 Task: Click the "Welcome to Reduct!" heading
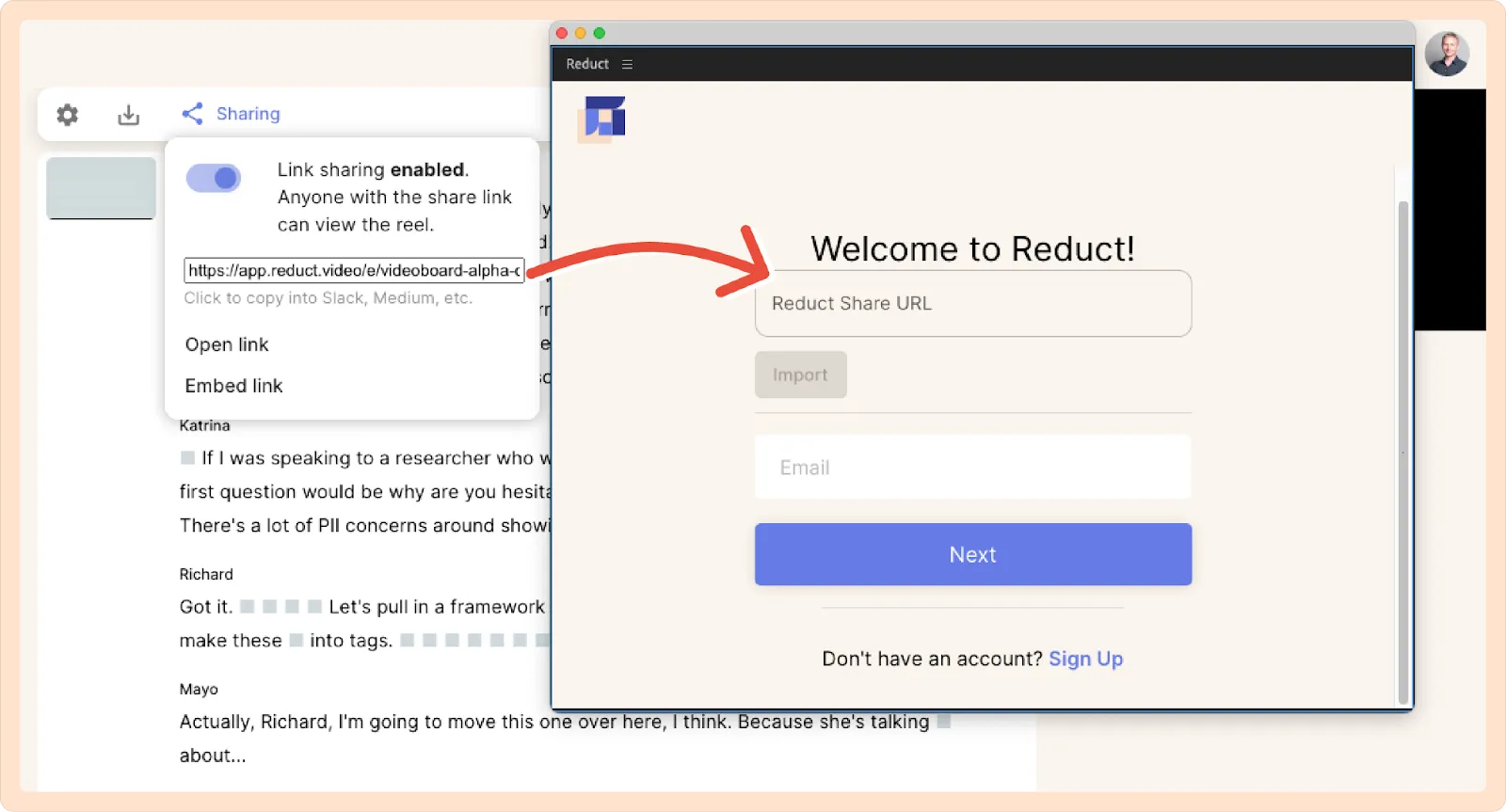tap(972, 248)
